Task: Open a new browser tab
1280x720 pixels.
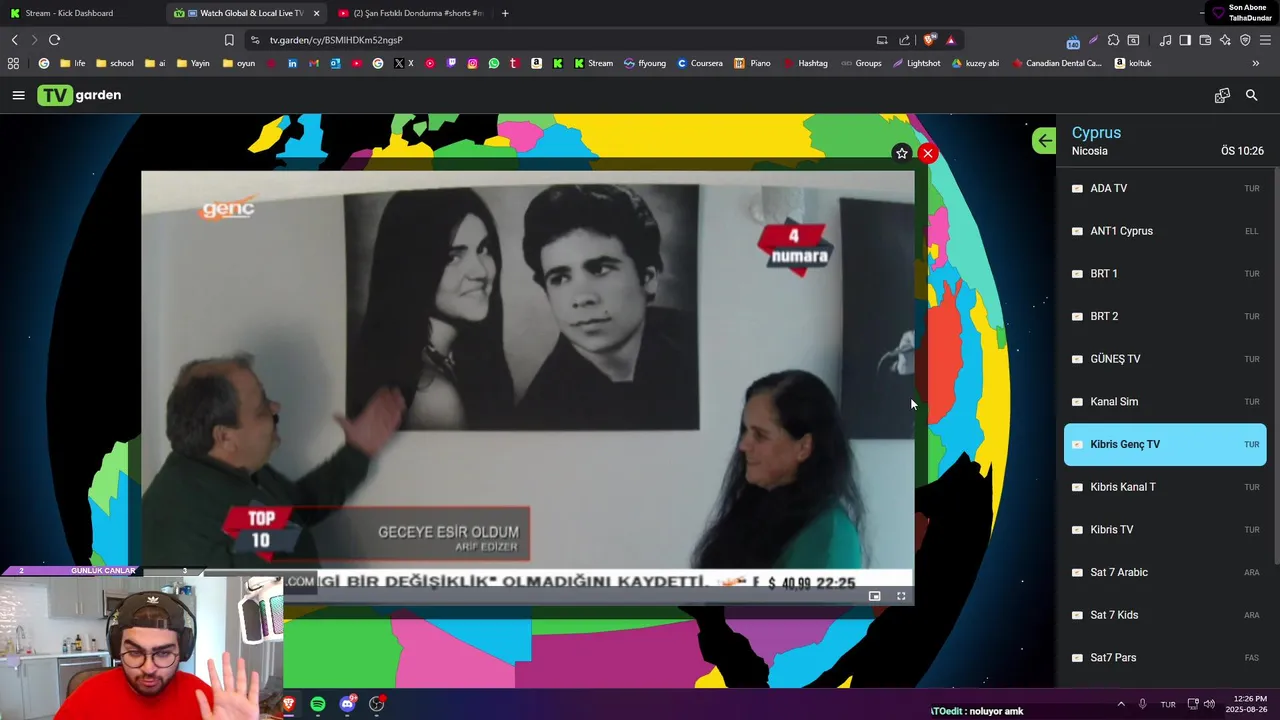Action: pyautogui.click(x=505, y=13)
